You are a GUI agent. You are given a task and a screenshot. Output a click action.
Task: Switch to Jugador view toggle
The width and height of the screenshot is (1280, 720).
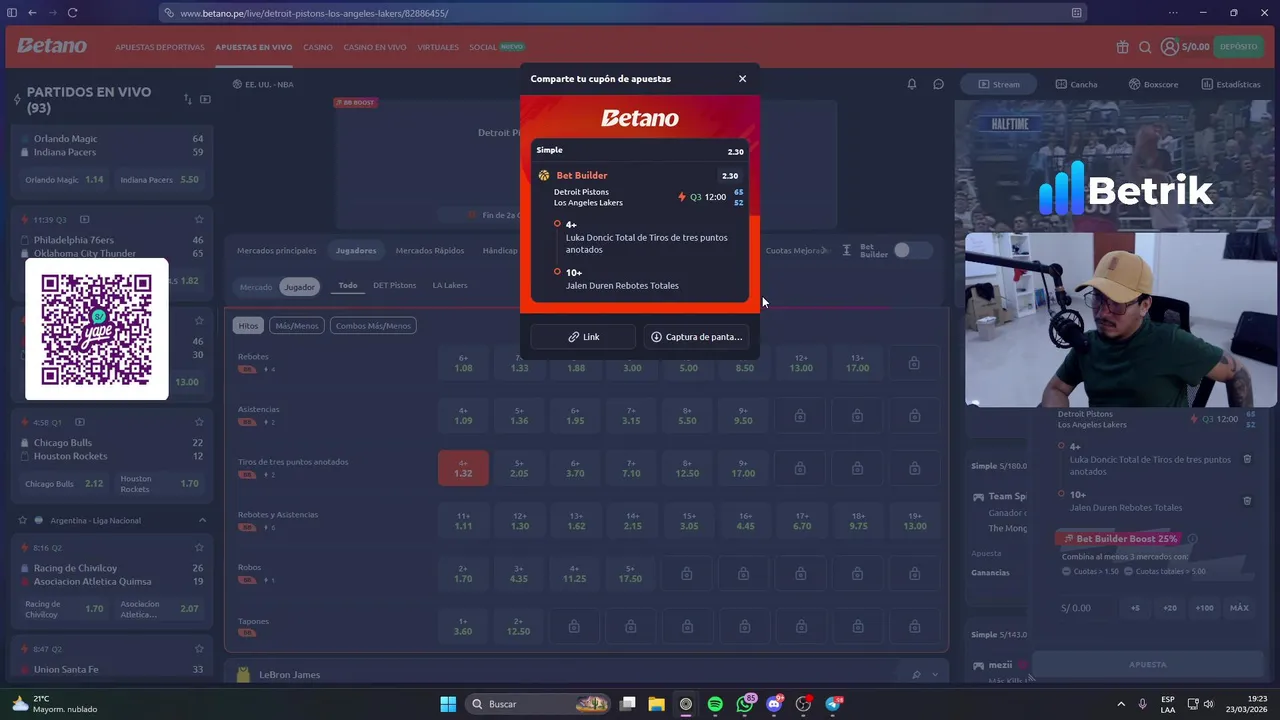pyautogui.click(x=299, y=287)
